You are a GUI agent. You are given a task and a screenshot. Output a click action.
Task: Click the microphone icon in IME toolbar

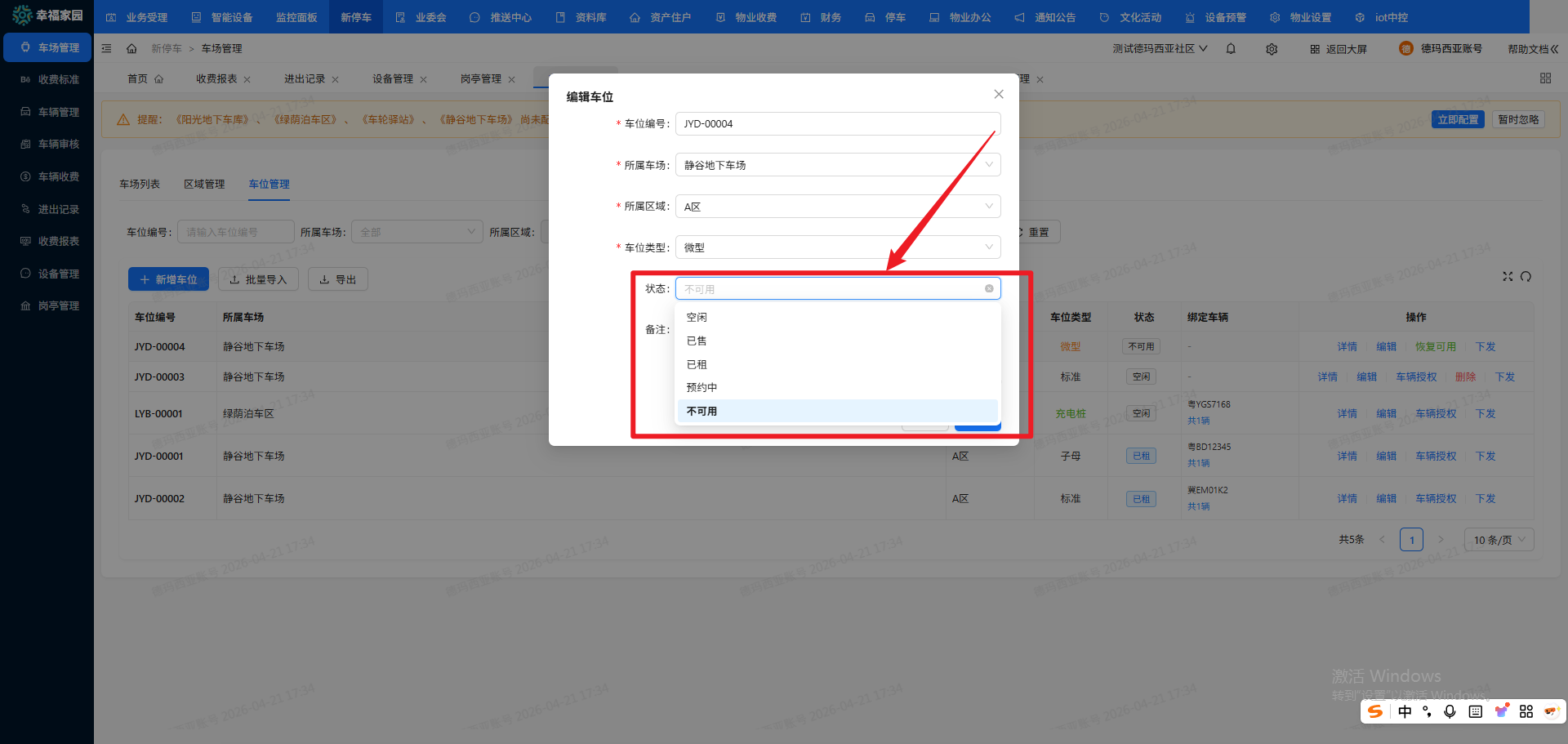click(x=1450, y=711)
